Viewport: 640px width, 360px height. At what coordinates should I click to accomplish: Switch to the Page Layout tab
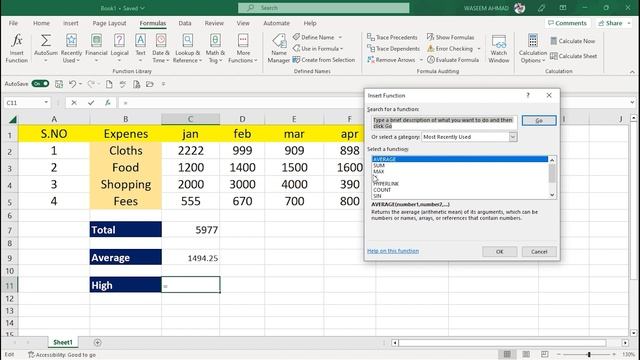109,23
